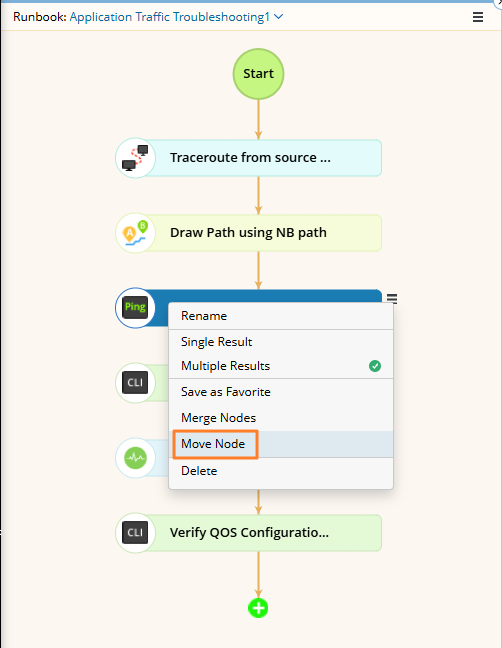This screenshot has width=502, height=648.
Task: Select the Ping node icon
Action: coord(135,307)
